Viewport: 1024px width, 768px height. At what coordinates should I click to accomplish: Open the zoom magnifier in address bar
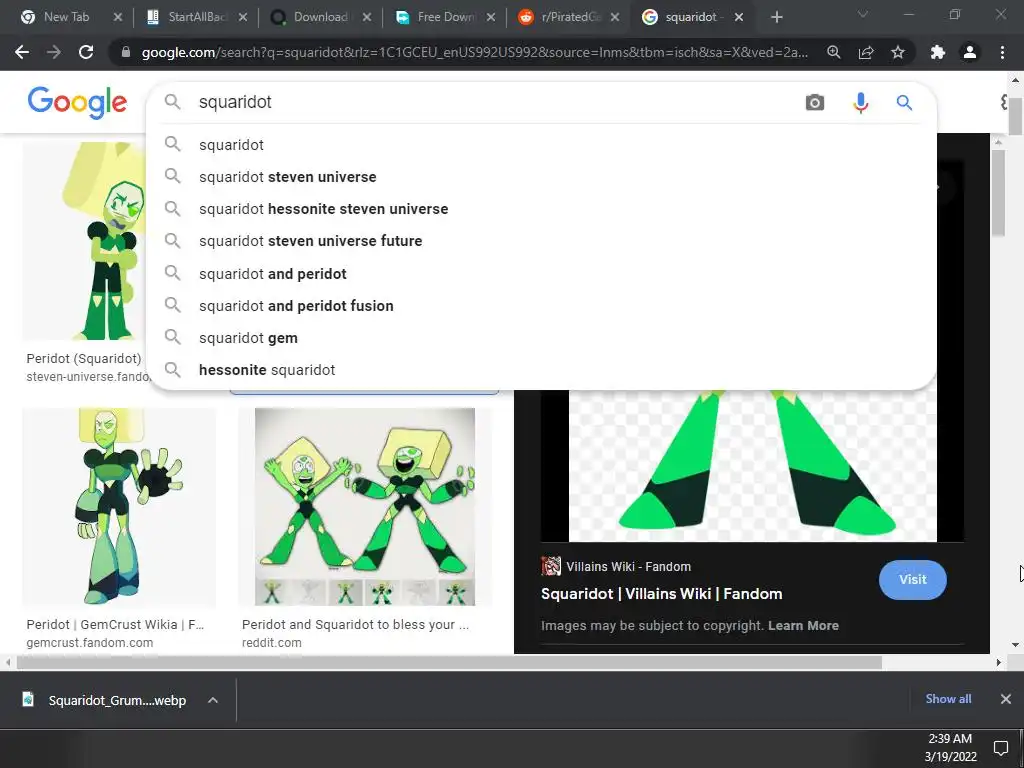click(833, 52)
